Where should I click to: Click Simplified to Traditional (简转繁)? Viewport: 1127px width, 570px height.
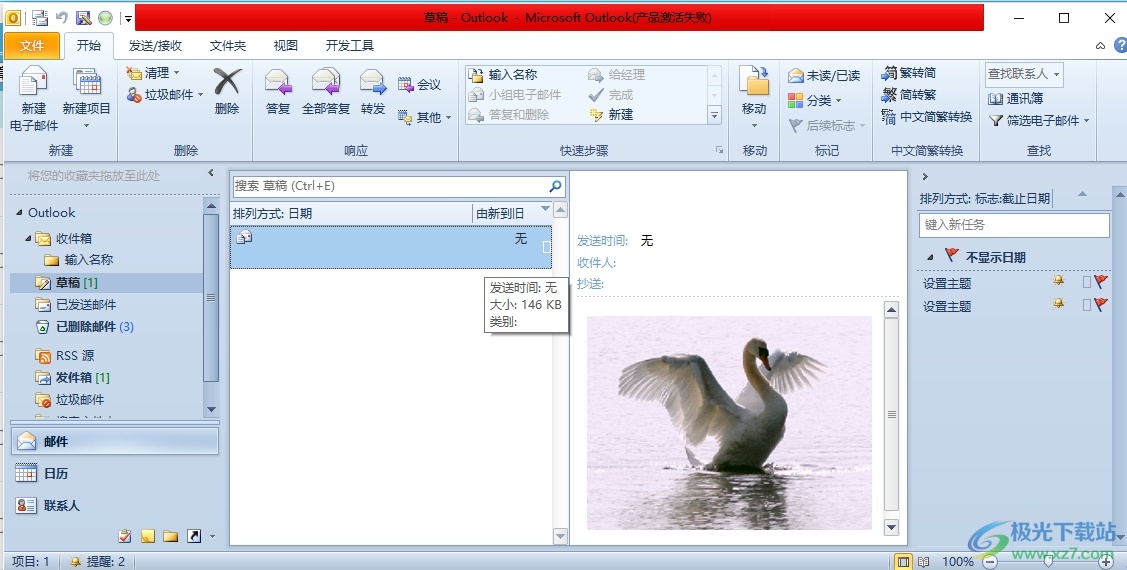tap(909, 94)
